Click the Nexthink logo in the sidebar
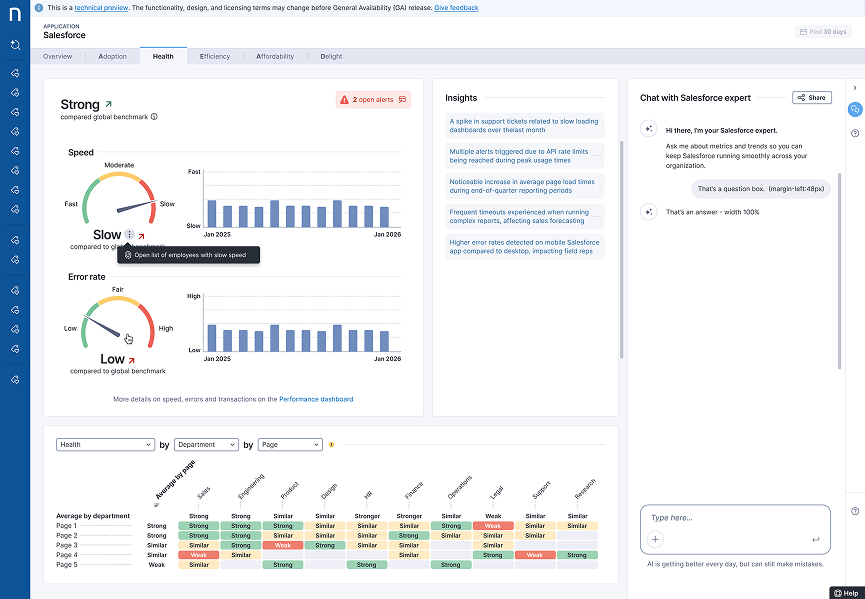 click(x=15, y=14)
